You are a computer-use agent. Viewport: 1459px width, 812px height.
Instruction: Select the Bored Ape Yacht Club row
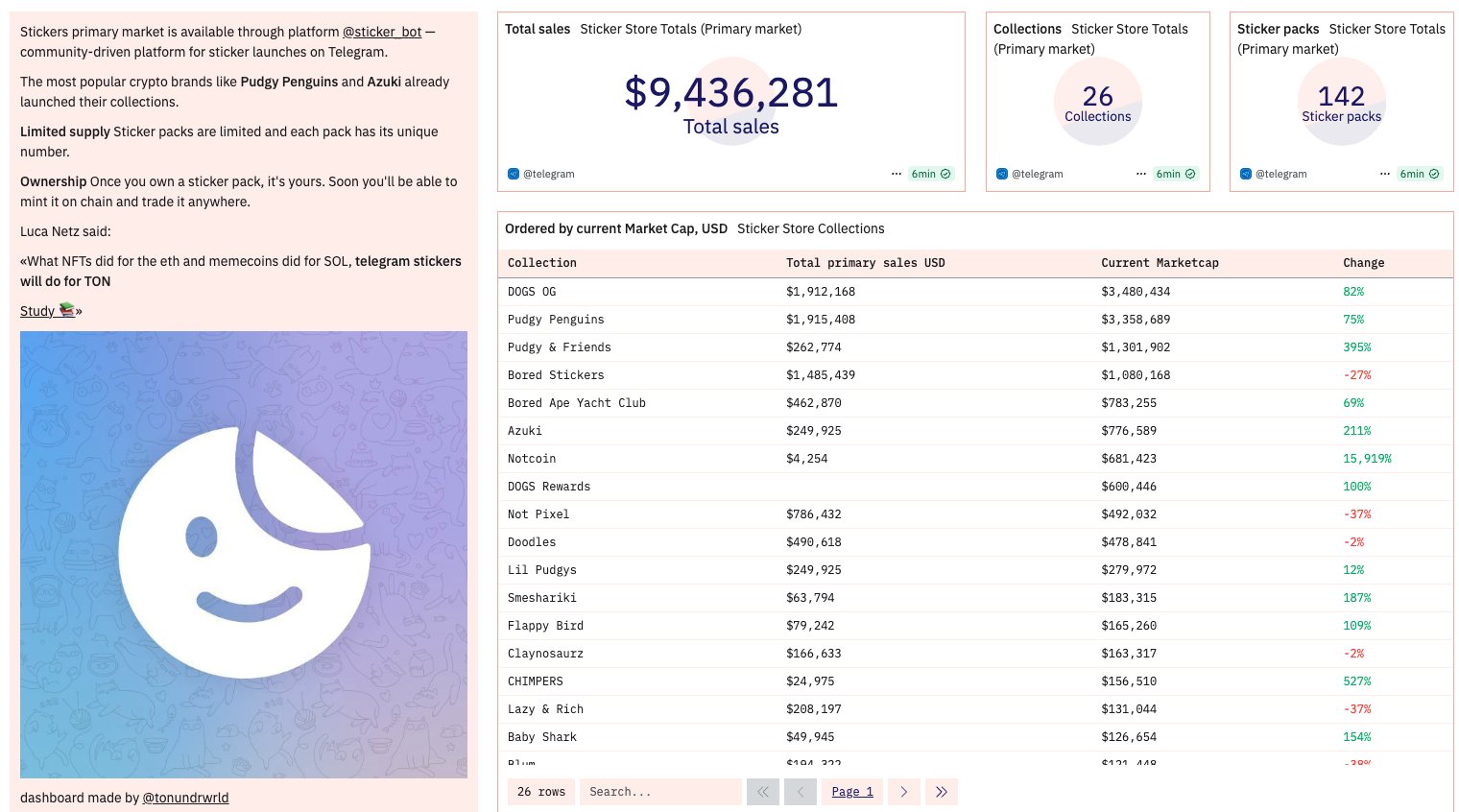974,403
